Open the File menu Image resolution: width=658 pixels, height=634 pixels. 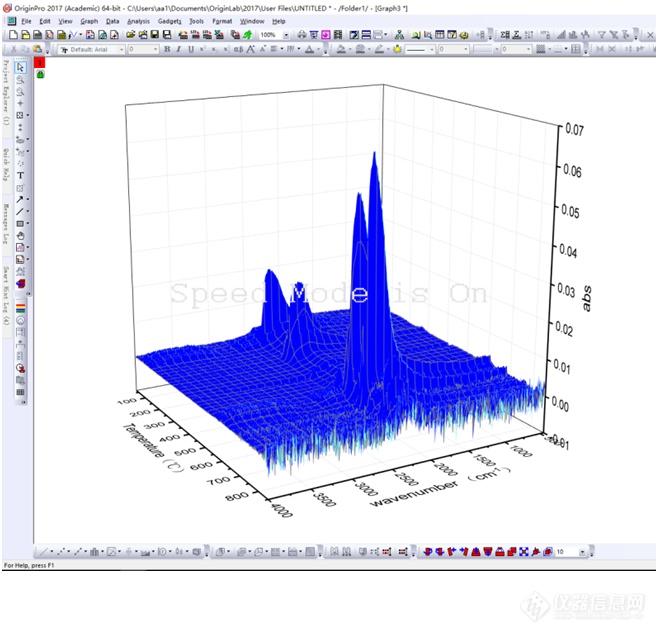pyautogui.click(x=26, y=21)
